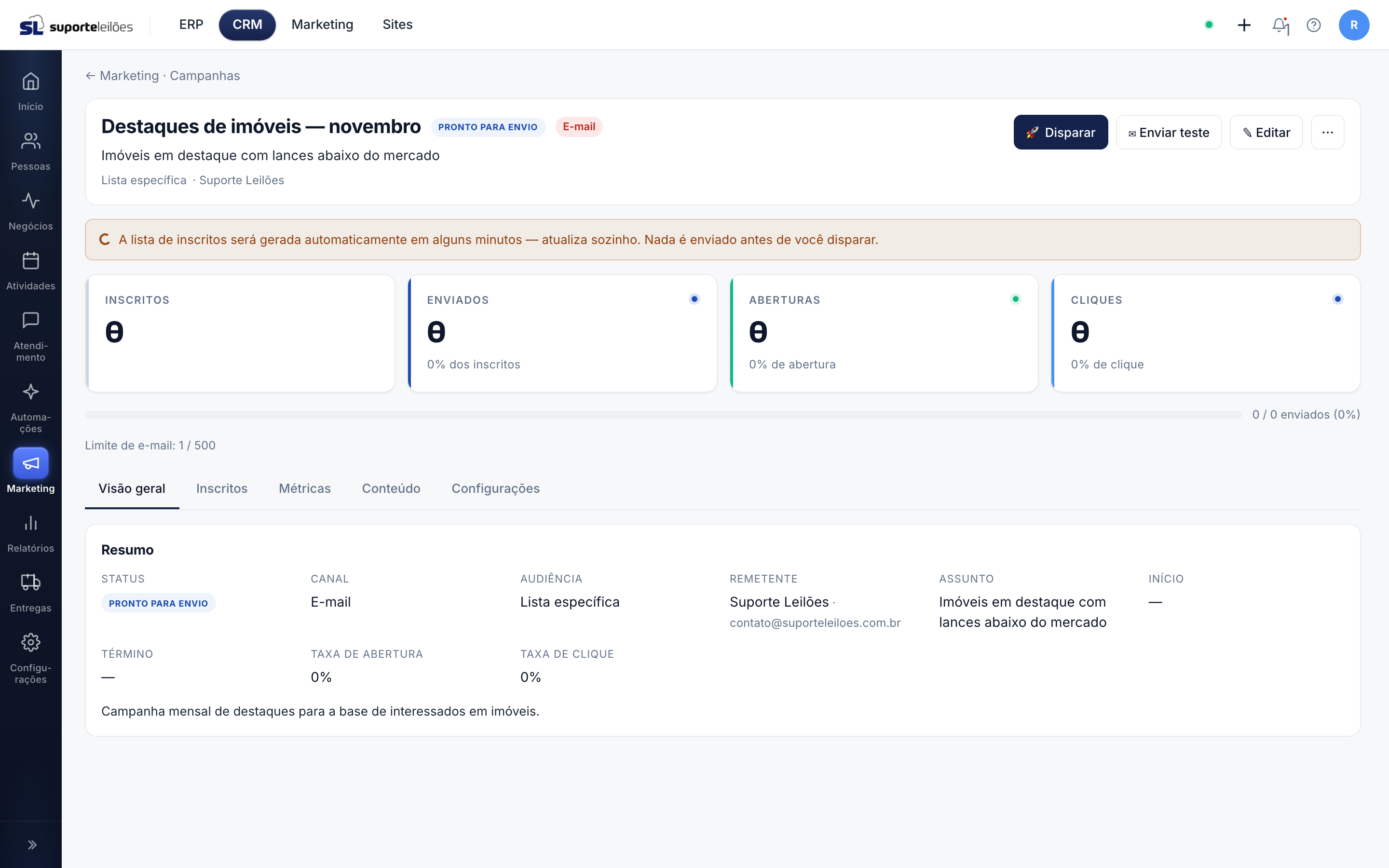Switch to the Métricas tab
Image resolution: width=1389 pixels, height=868 pixels.
305,488
